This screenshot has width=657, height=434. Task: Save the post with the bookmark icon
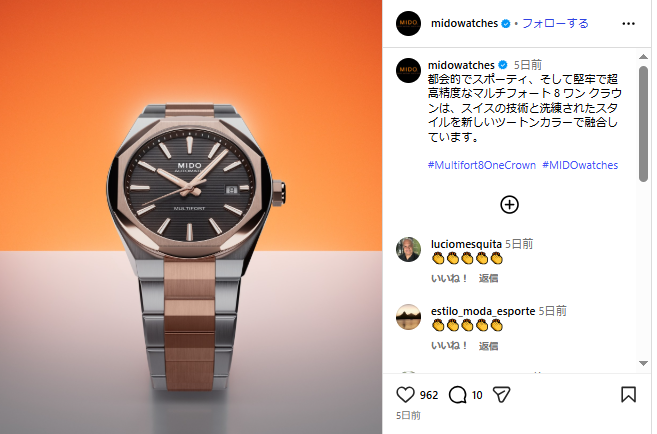[628, 395]
